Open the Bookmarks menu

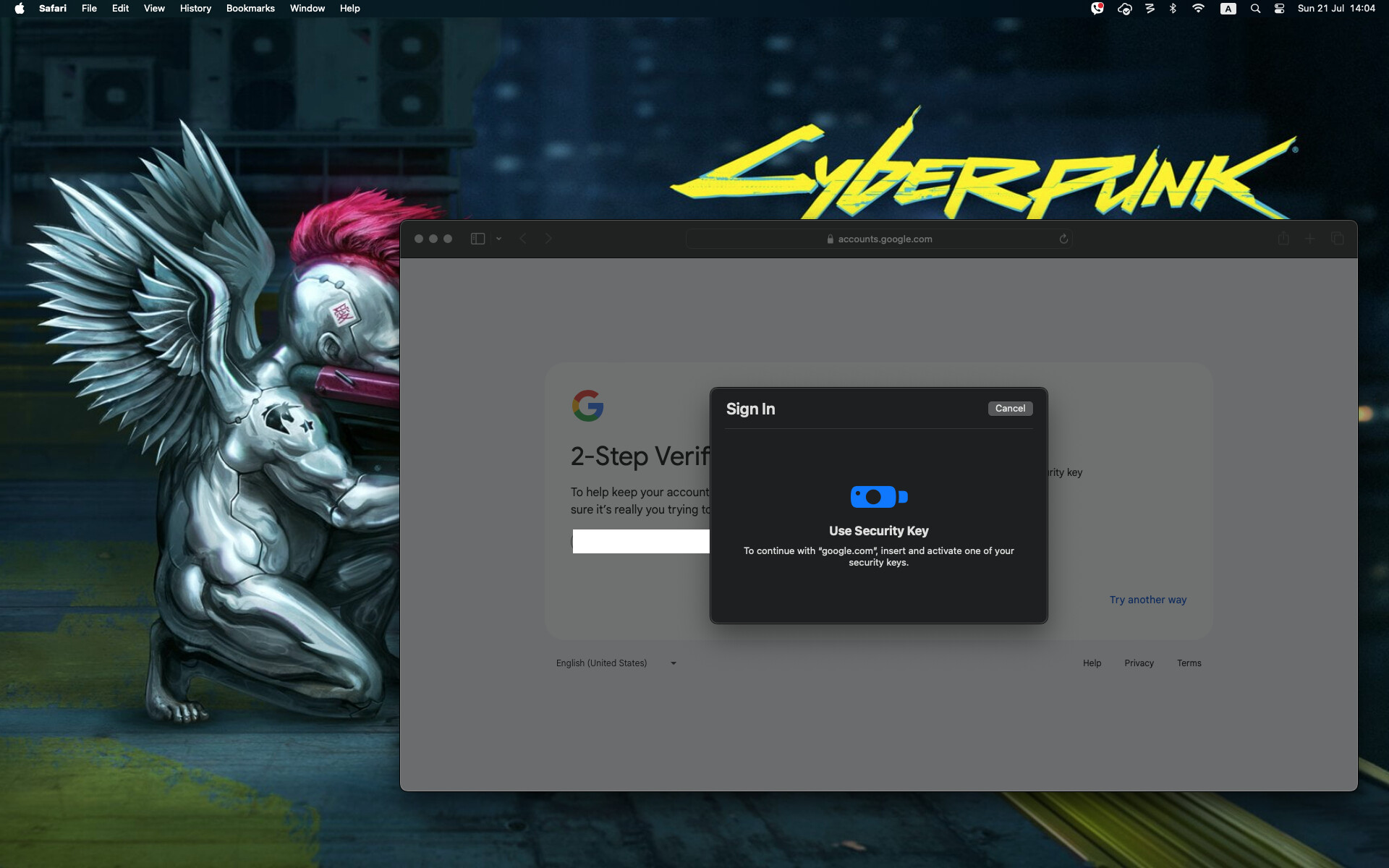250,9
